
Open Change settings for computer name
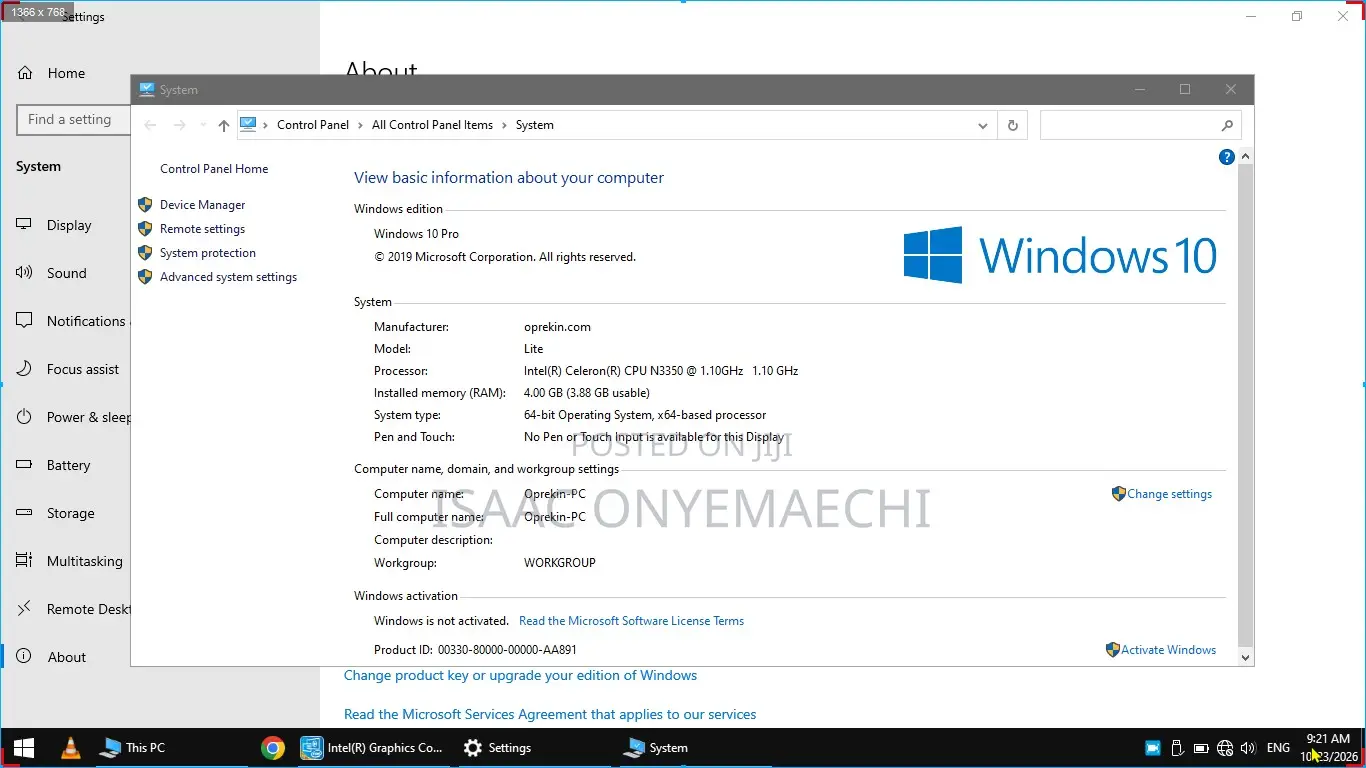click(x=1169, y=494)
